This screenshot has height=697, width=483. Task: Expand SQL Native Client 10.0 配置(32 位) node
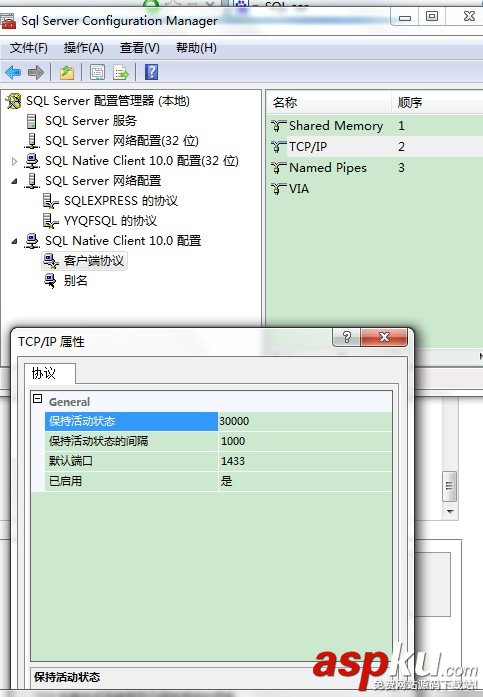point(14,161)
